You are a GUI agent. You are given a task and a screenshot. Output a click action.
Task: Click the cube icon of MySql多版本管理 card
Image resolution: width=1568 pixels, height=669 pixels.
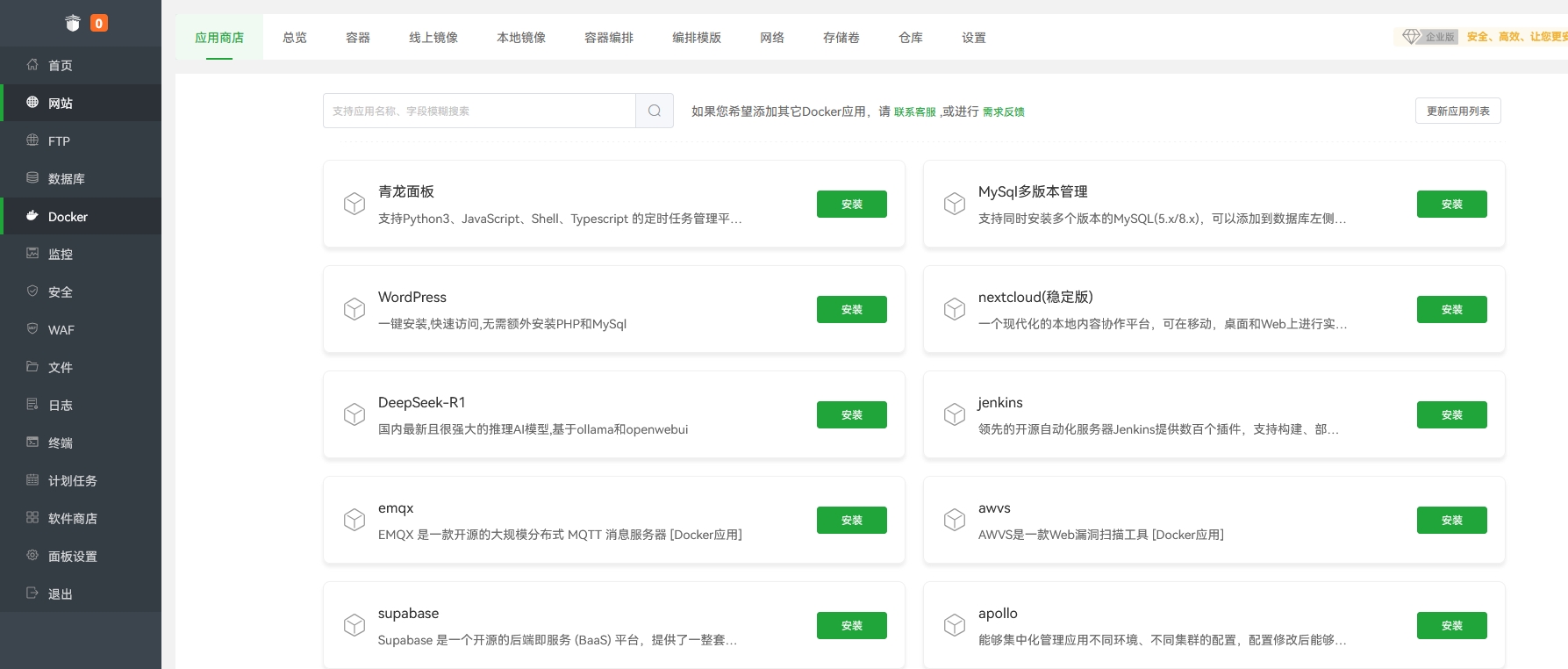click(x=955, y=204)
